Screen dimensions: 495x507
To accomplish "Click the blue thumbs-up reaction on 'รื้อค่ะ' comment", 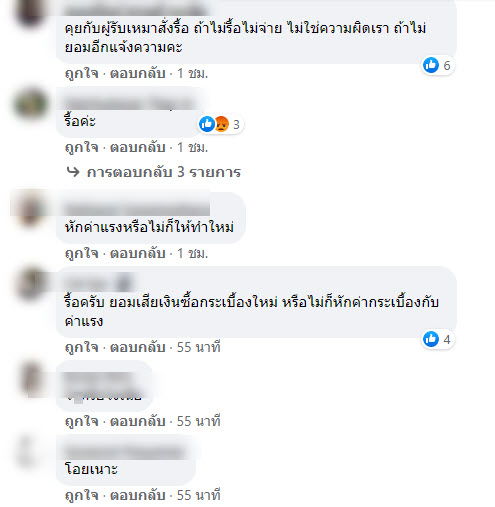I will click(207, 124).
